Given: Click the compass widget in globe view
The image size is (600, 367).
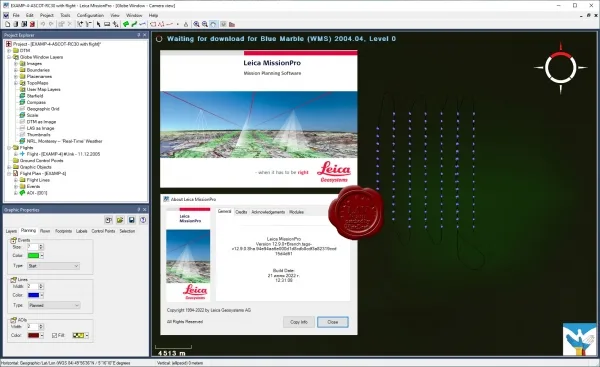Looking at the screenshot, I should coord(561,68).
